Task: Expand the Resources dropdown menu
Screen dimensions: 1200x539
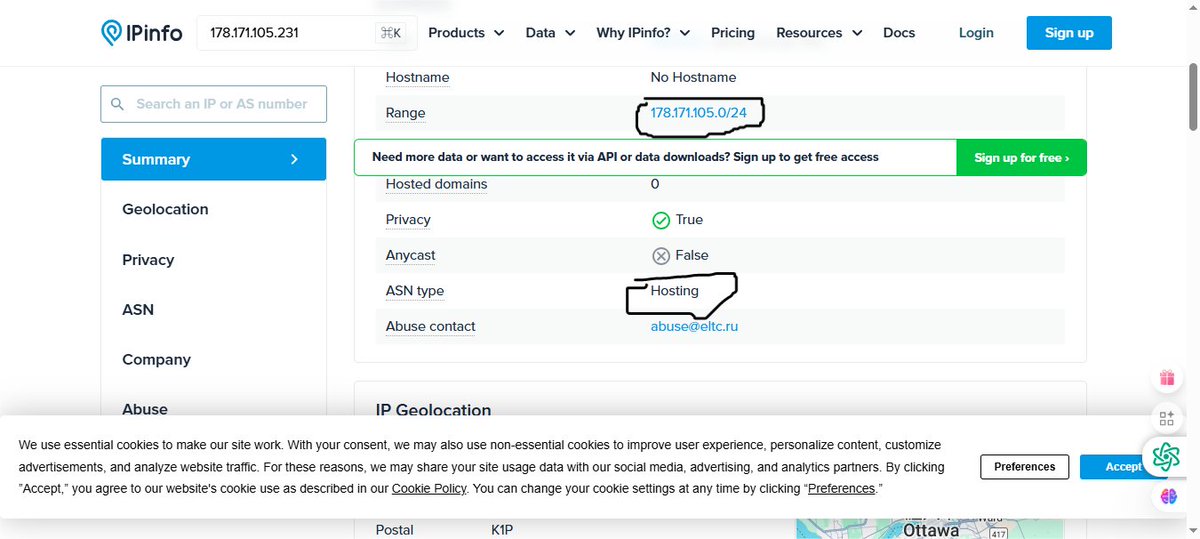Action: (819, 33)
